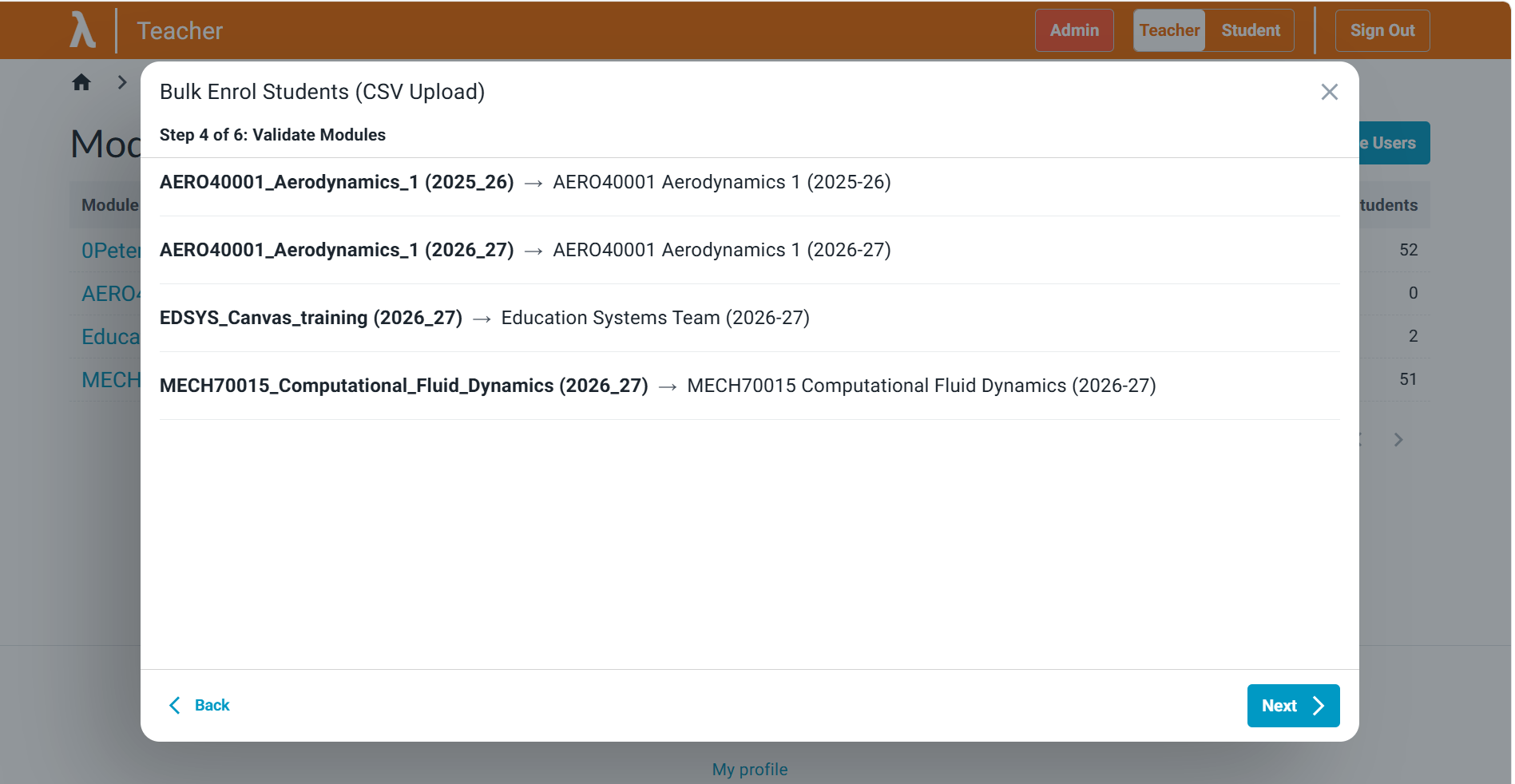Select MECH70015_Computational_Fluid_Dynamics (2026_27) source name
Screen dimensions: 1515x784
[x=404, y=386]
